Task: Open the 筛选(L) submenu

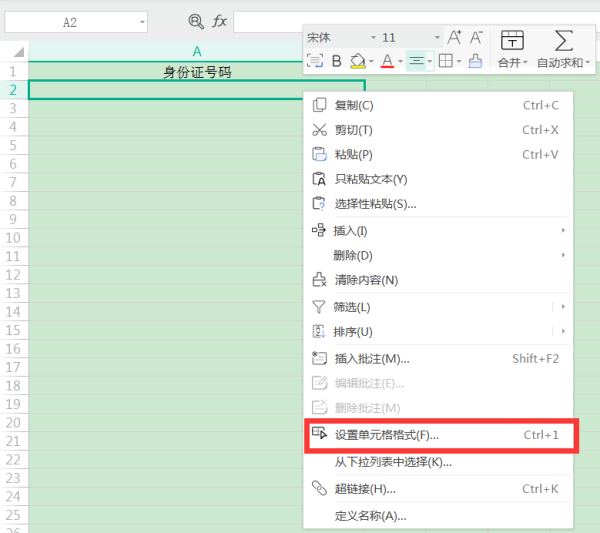Action: [438, 307]
